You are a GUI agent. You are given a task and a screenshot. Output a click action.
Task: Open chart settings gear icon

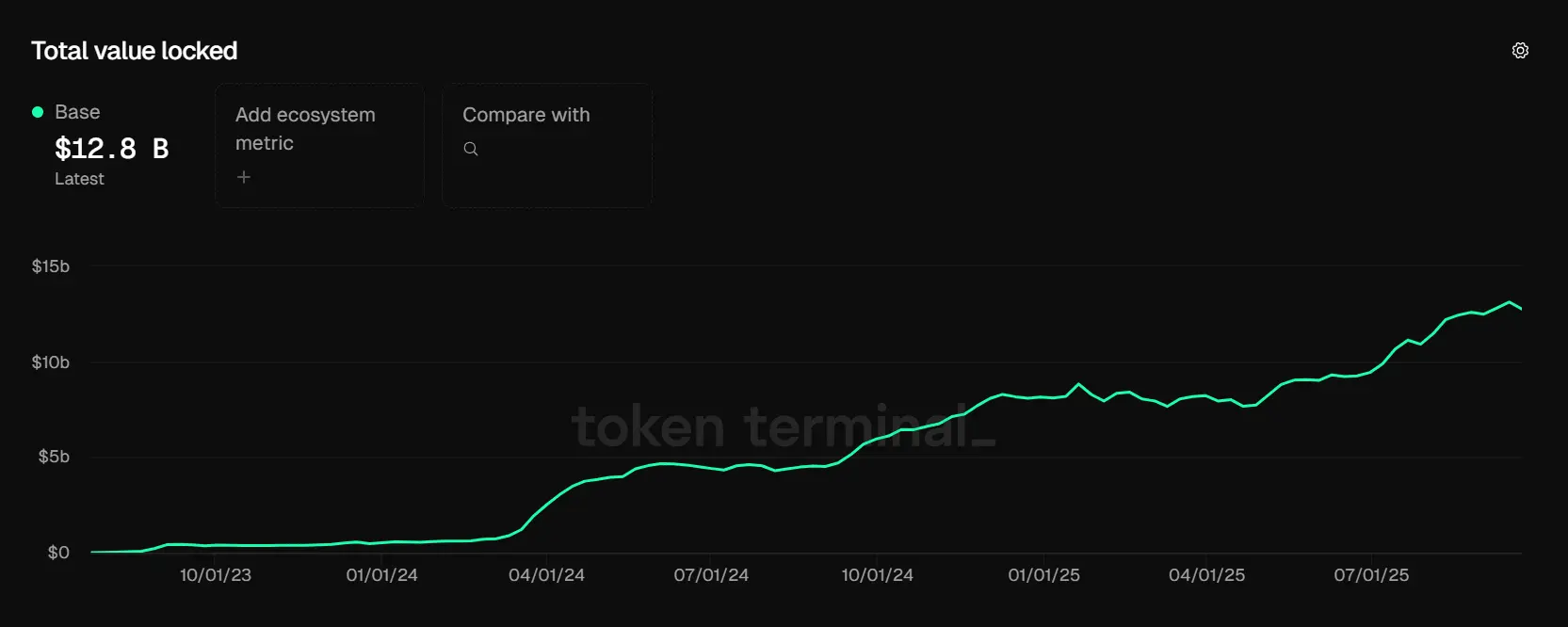pos(1520,51)
